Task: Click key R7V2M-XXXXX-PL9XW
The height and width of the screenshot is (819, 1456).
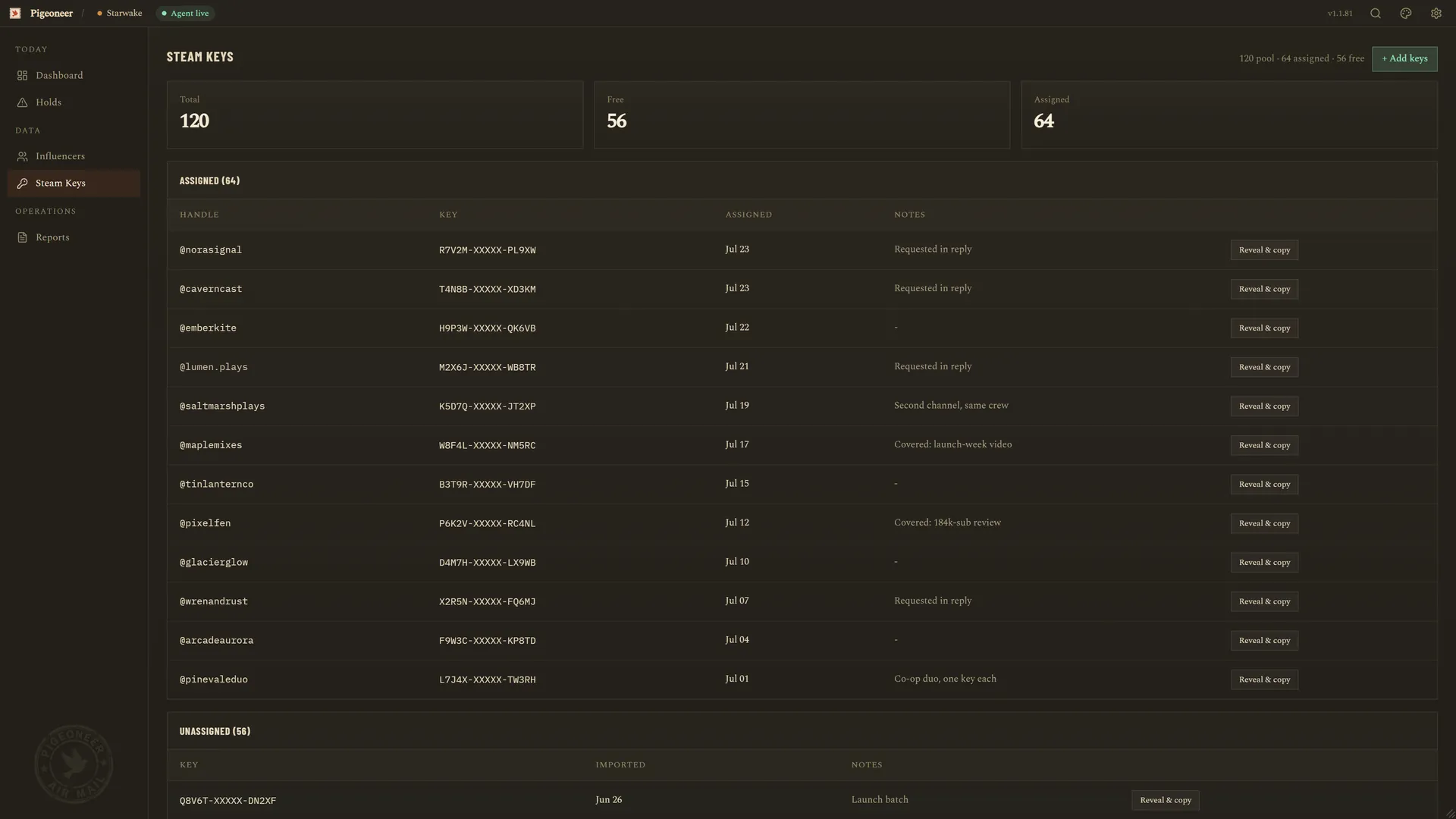Action: tap(487, 250)
